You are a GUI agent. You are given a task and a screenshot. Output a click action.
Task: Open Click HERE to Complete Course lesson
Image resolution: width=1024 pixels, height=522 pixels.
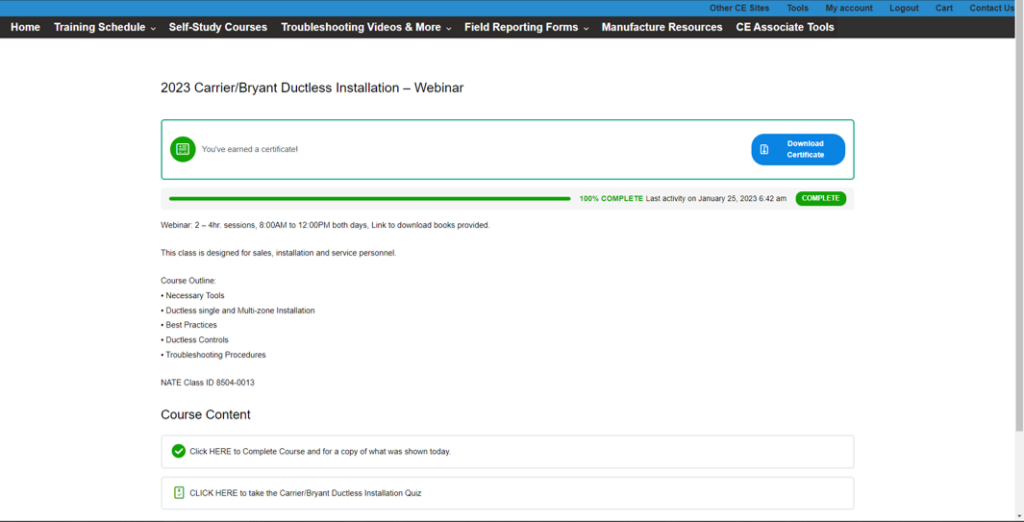(x=507, y=451)
